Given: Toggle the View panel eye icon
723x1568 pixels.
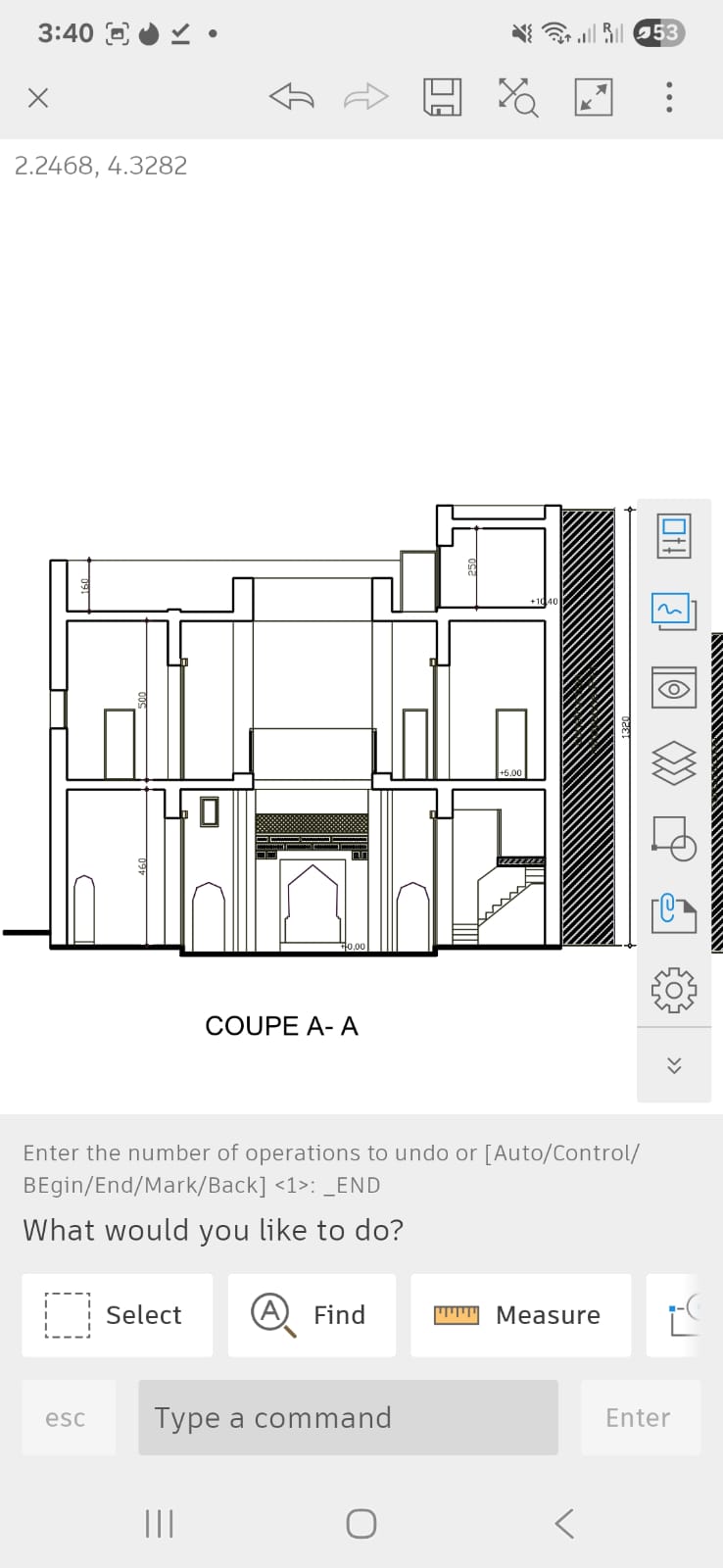Looking at the screenshot, I should (674, 688).
